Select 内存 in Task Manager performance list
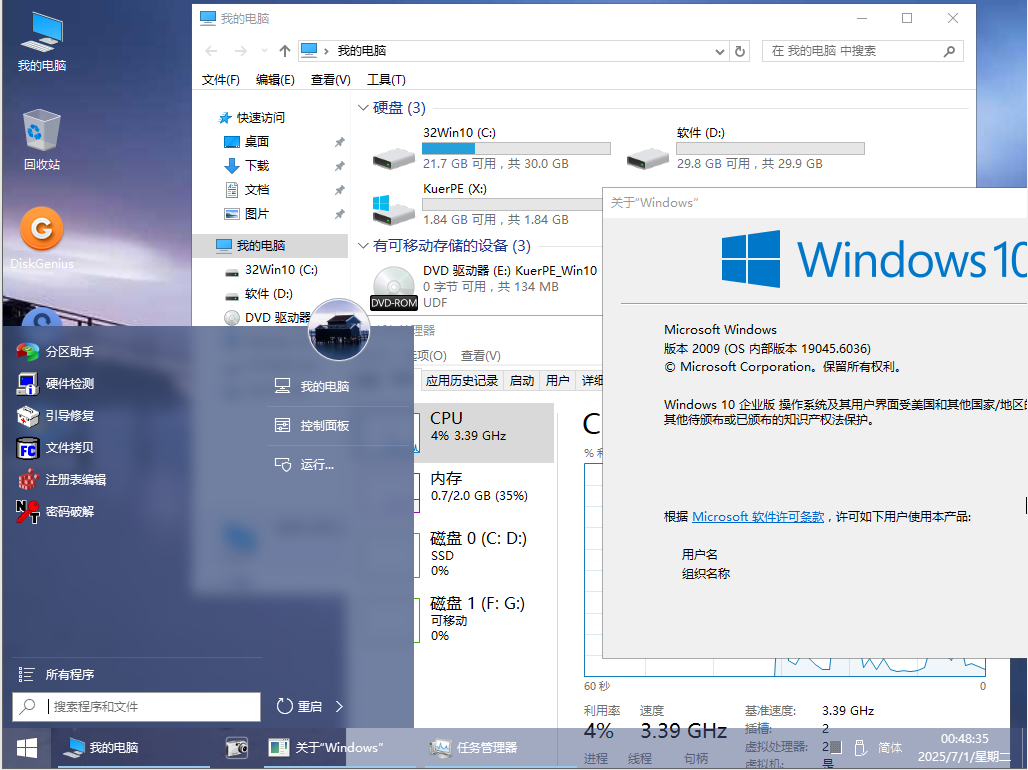 pos(484,493)
